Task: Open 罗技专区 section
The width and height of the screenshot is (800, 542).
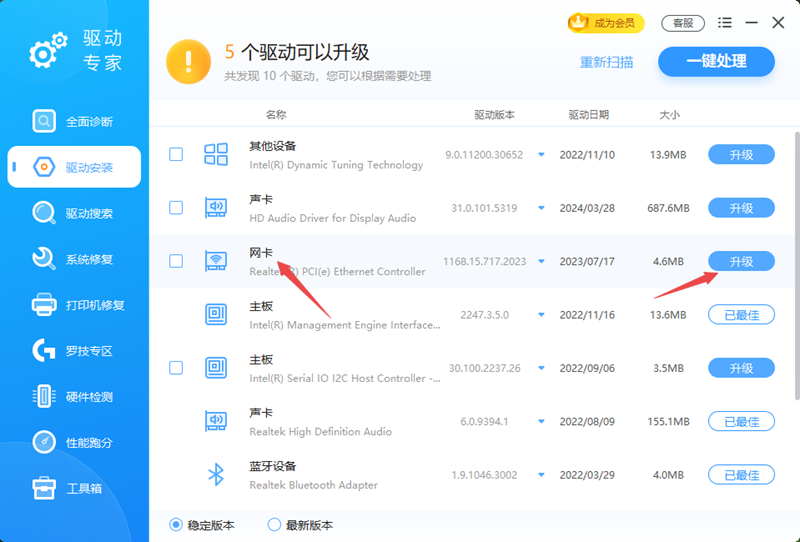Action: pyautogui.click(x=74, y=351)
